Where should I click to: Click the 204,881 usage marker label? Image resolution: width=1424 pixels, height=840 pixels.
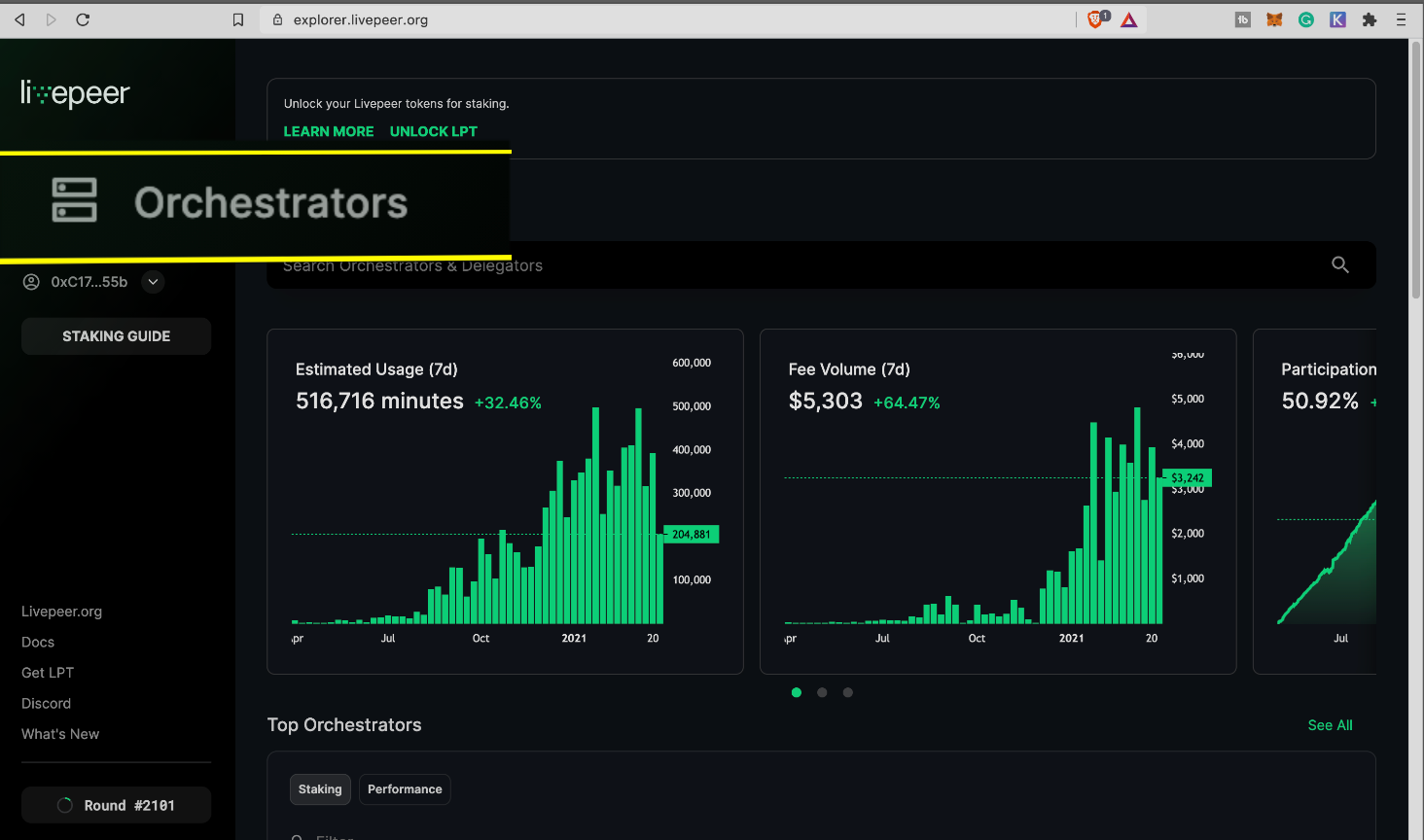[x=692, y=534]
